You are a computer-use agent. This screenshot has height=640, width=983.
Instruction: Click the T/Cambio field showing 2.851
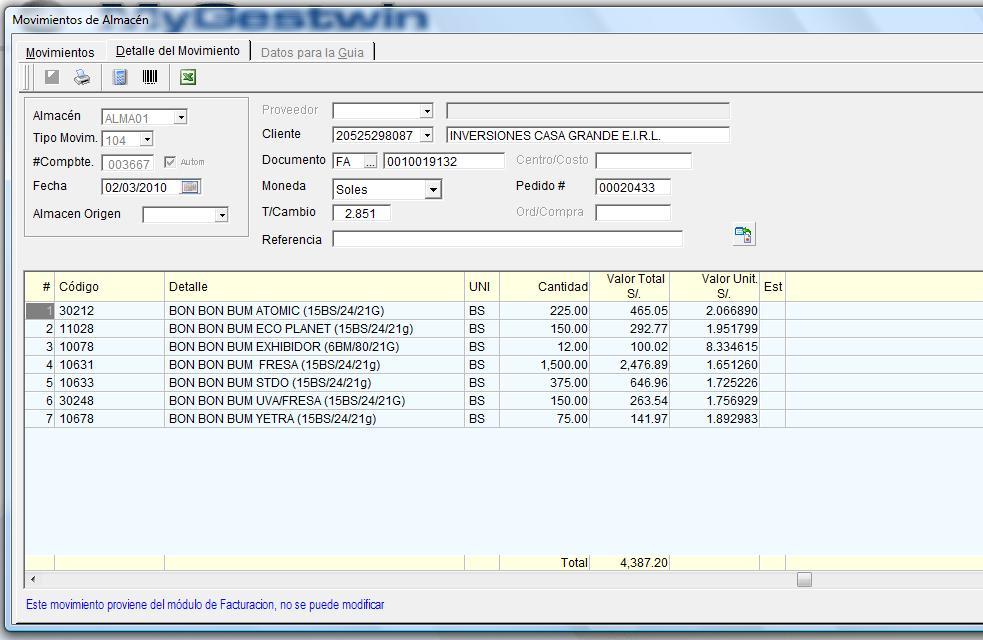tap(361, 213)
